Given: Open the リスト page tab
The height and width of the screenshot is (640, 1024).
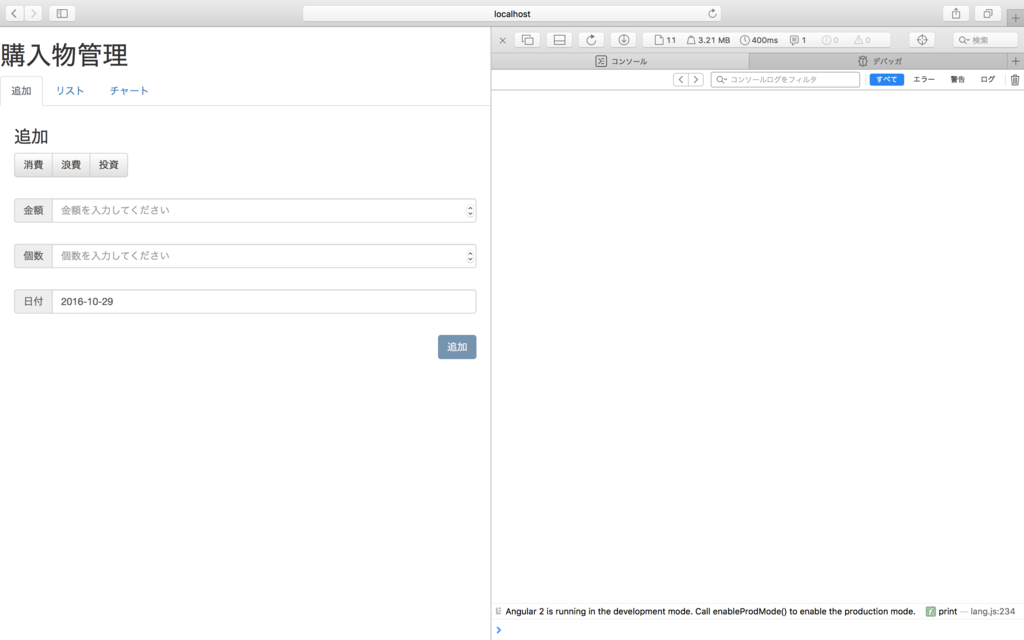Looking at the screenshot, I should 70,91.
